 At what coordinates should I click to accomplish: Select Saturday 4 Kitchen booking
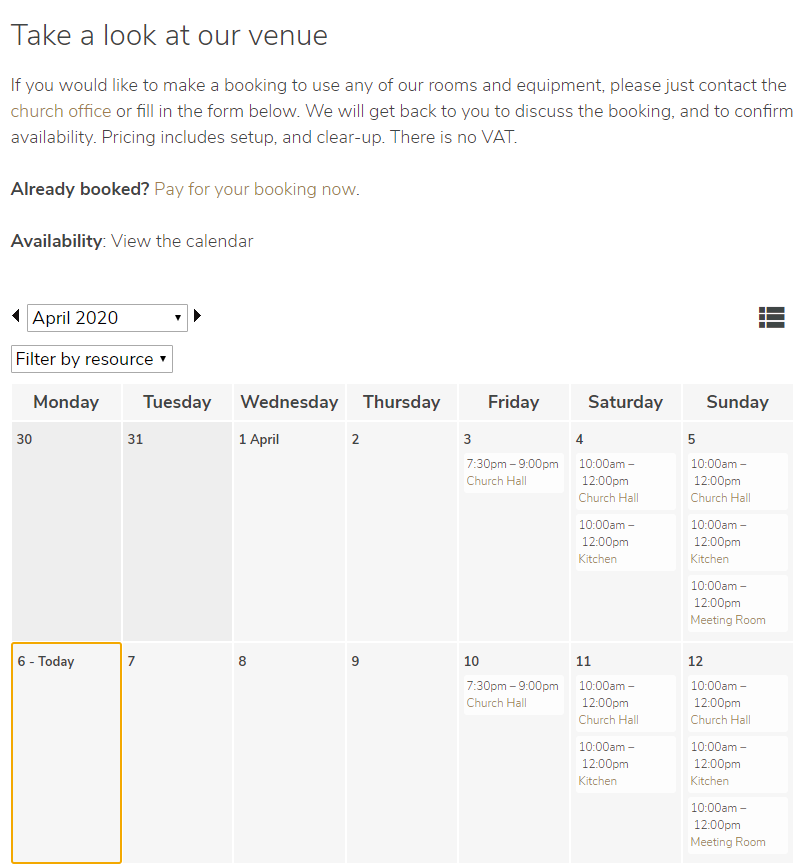(x=625, y=542)
